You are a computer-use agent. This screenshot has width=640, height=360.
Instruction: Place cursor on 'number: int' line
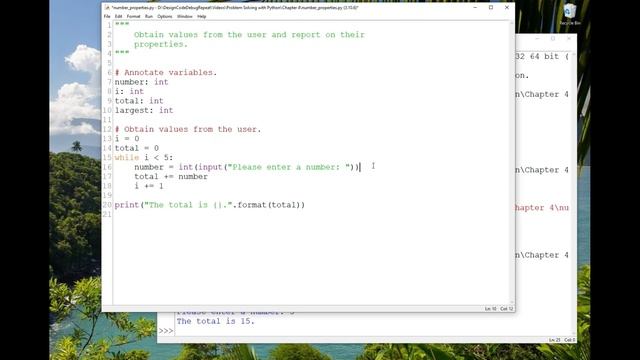(x=141, y=82)
